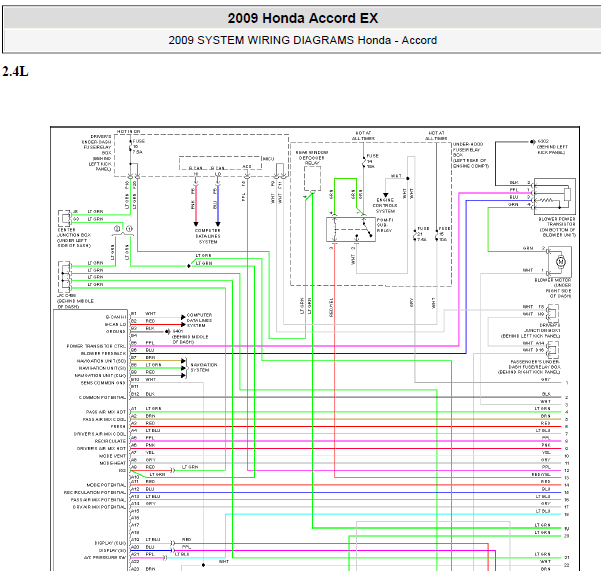Image resolution: width=601 pixels, height=571 pixels.
Task: Select the 'PGM-FI SUB-RELAY' label
Action: 385,225
